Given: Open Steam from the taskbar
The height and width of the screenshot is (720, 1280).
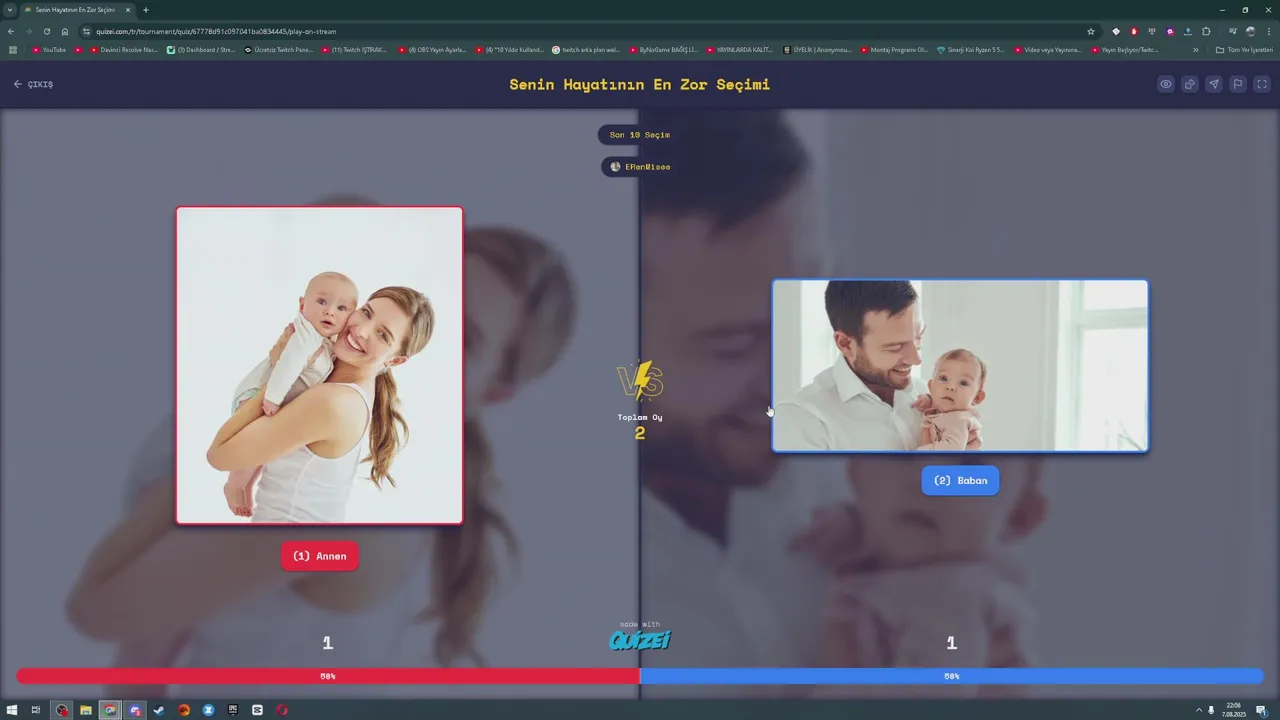Looking at the screenshot, I should coord(159,710).
